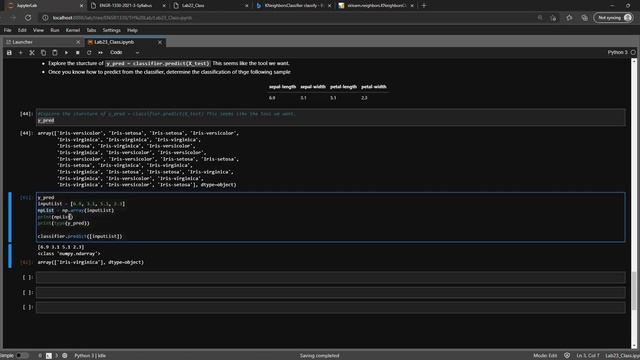This screenshot has height=360, width=640.
Task: Open the Edit menu
Action: 22,30
